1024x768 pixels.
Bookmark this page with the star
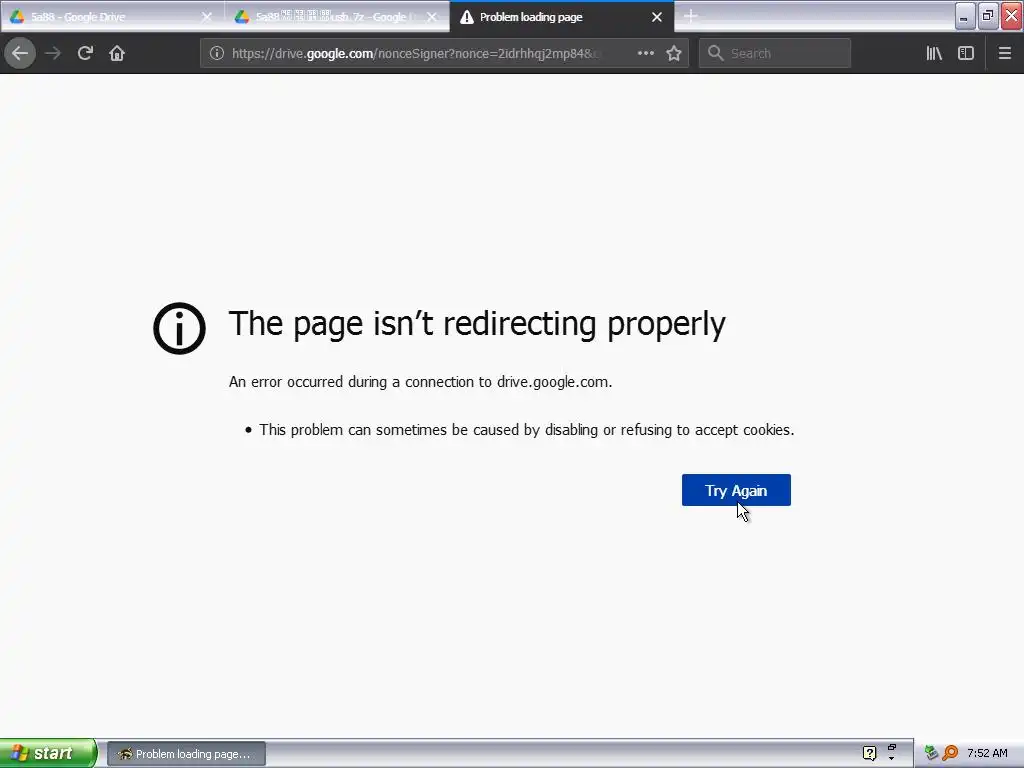(x=674, y=54)
